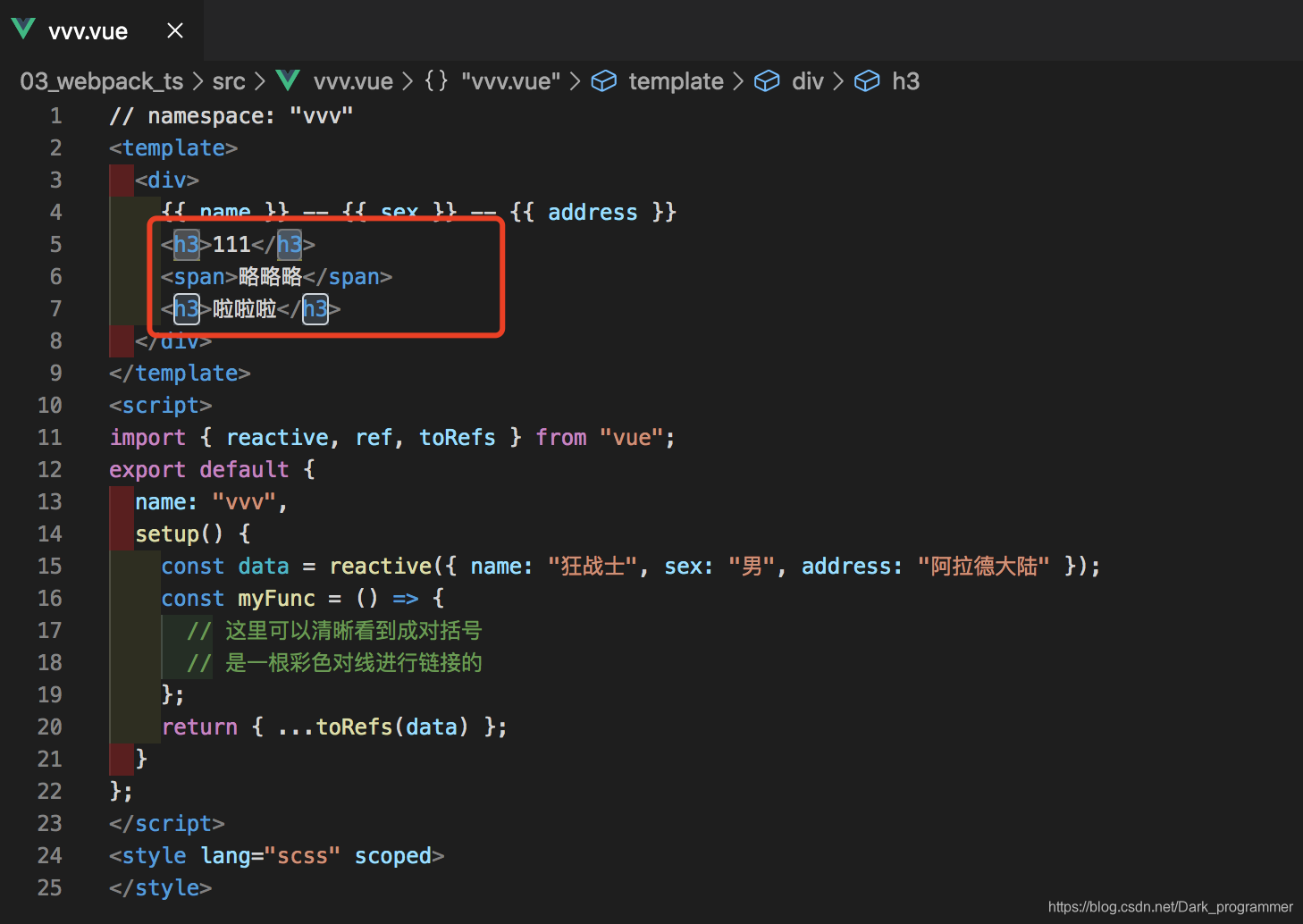Click cube icon before template breadcrumb
1303x924 pixels.
604,81
